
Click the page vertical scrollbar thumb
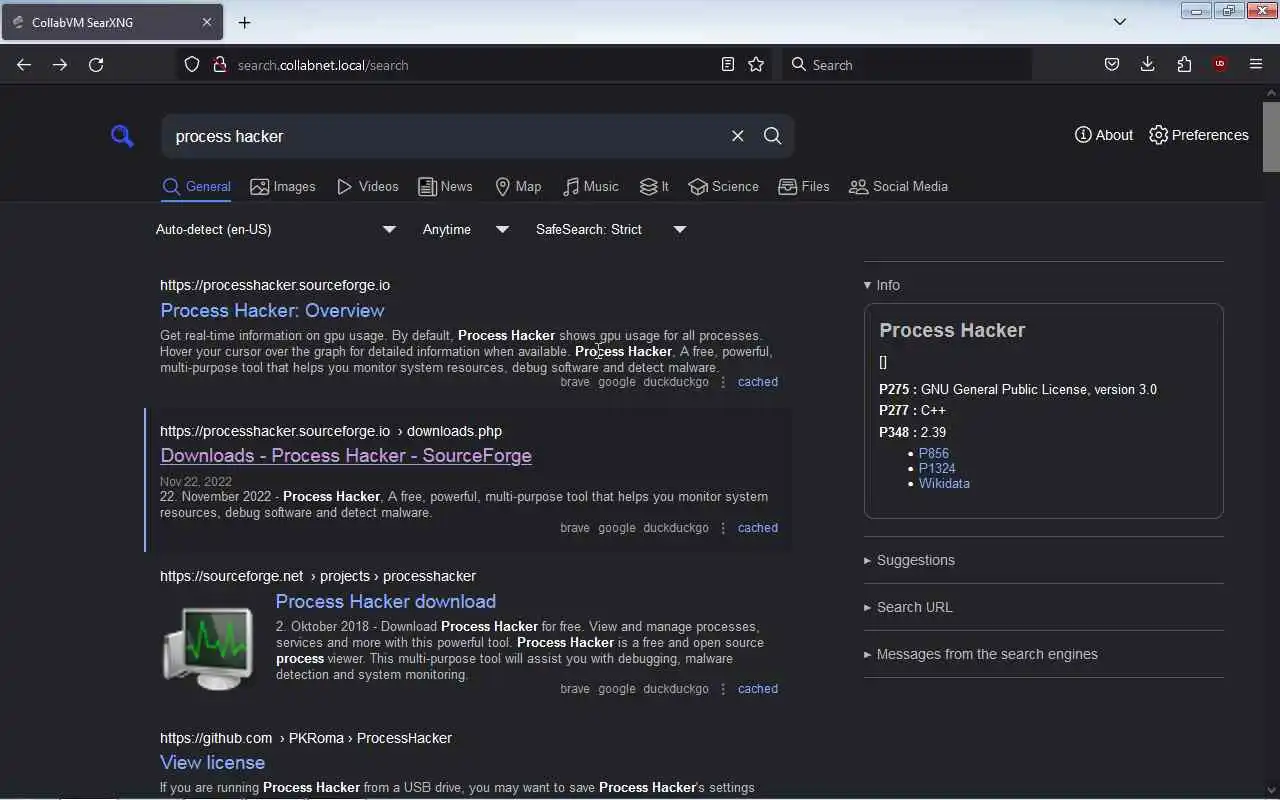pyautogui.click(x=1271, y=135)
